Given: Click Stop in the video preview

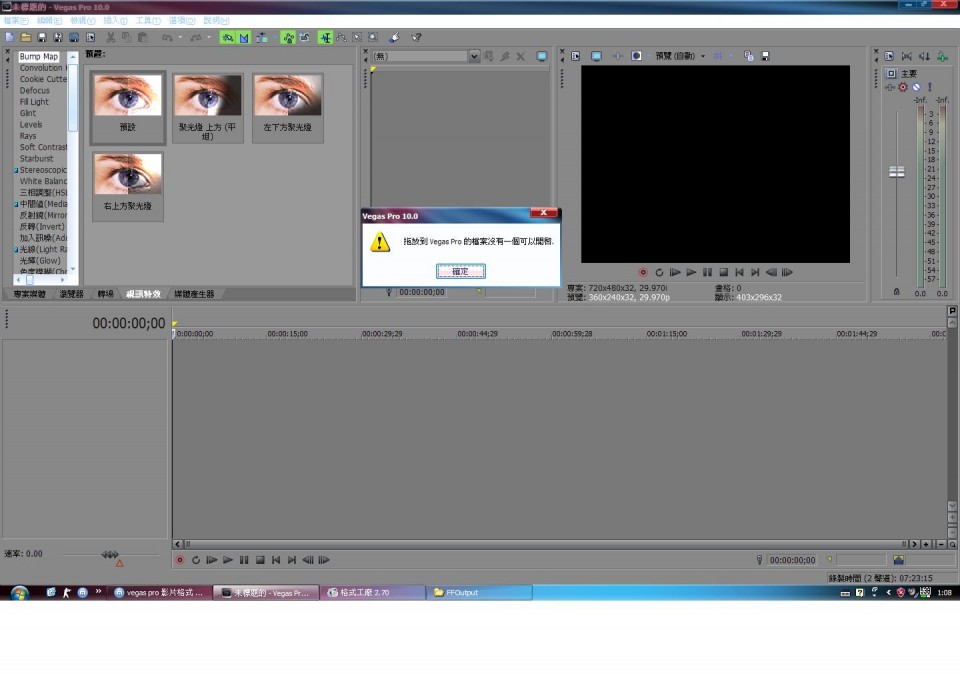Looking at the screenshot, I should [x=723, y=272].
